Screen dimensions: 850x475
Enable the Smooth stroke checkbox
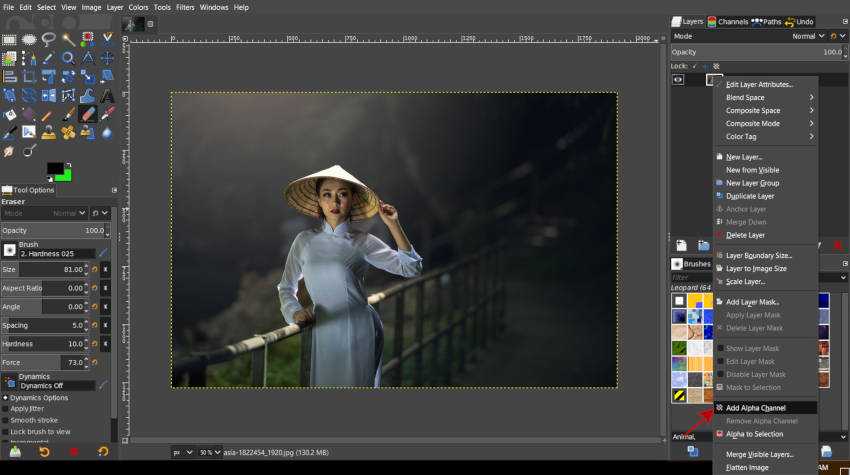tap(5, 420)
